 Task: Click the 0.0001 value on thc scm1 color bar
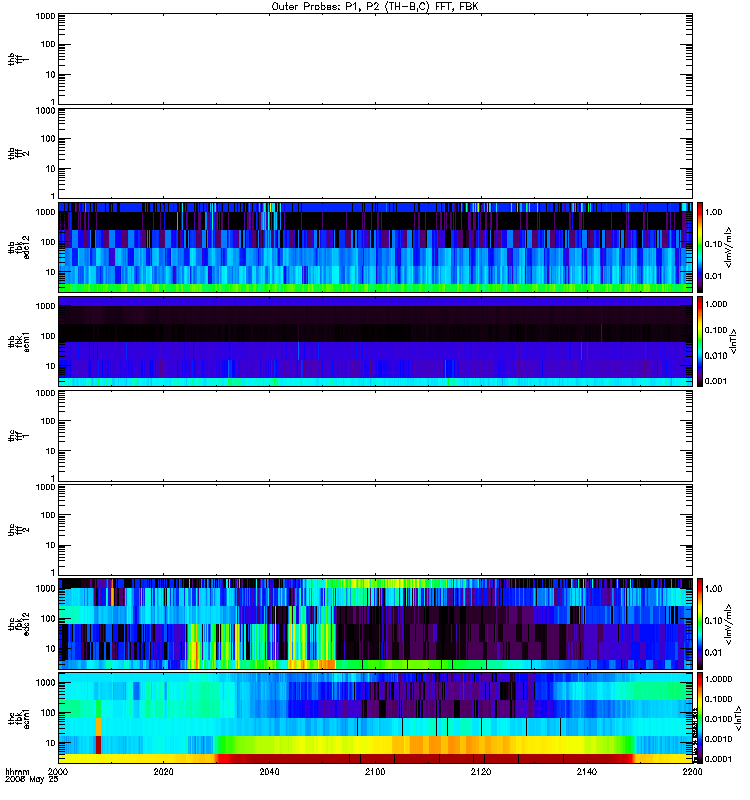coord(718,759)
